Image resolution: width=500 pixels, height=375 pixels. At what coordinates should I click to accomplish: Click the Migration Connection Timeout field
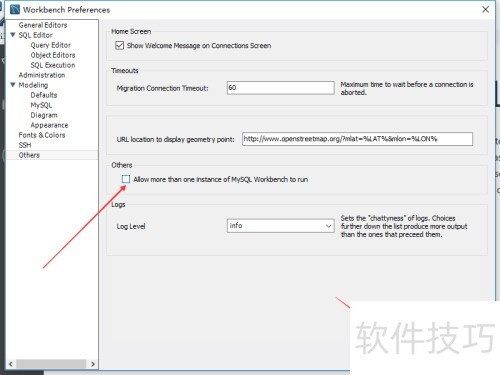coord(280,88)
